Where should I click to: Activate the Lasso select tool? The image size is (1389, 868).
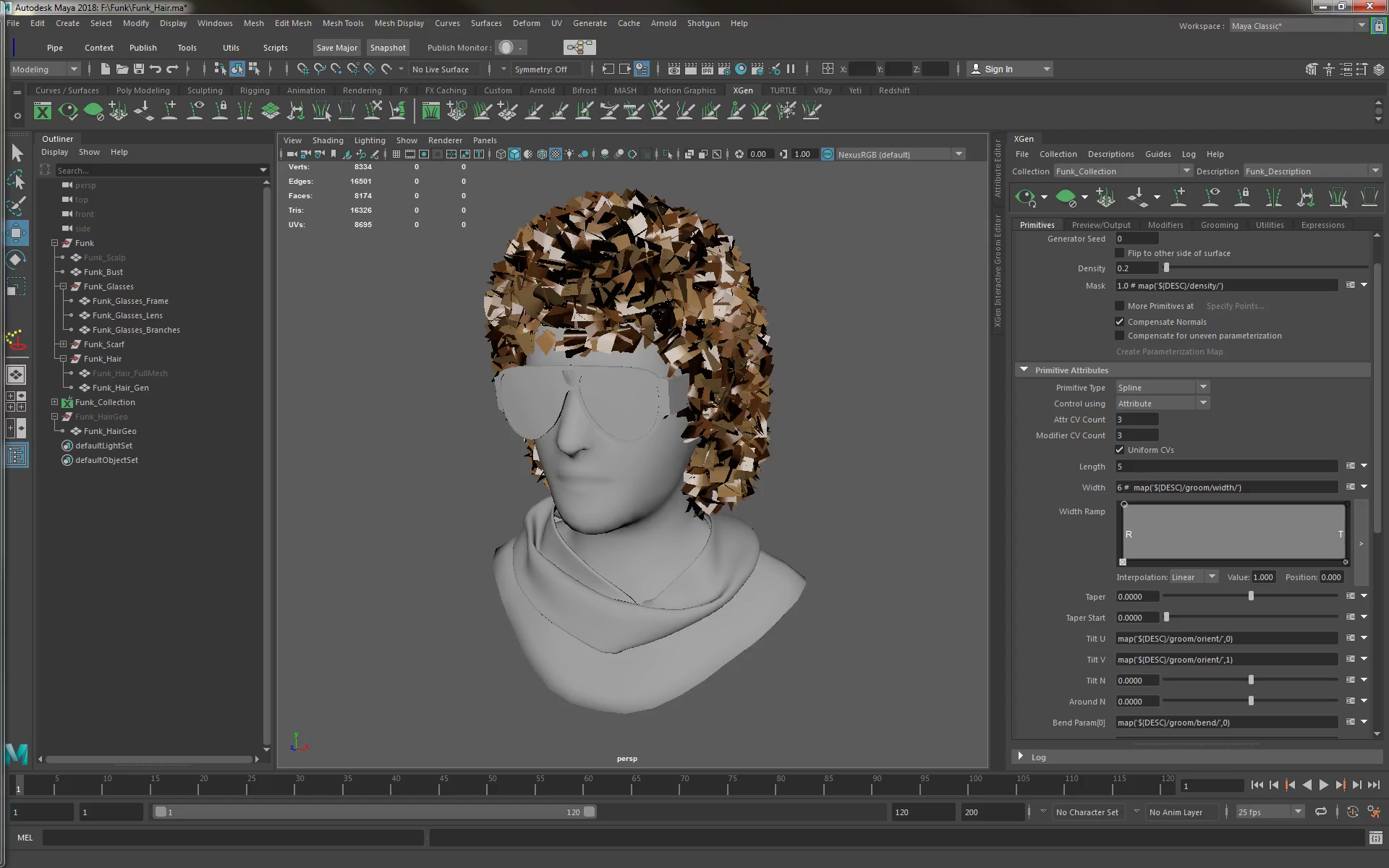[17, 179]
